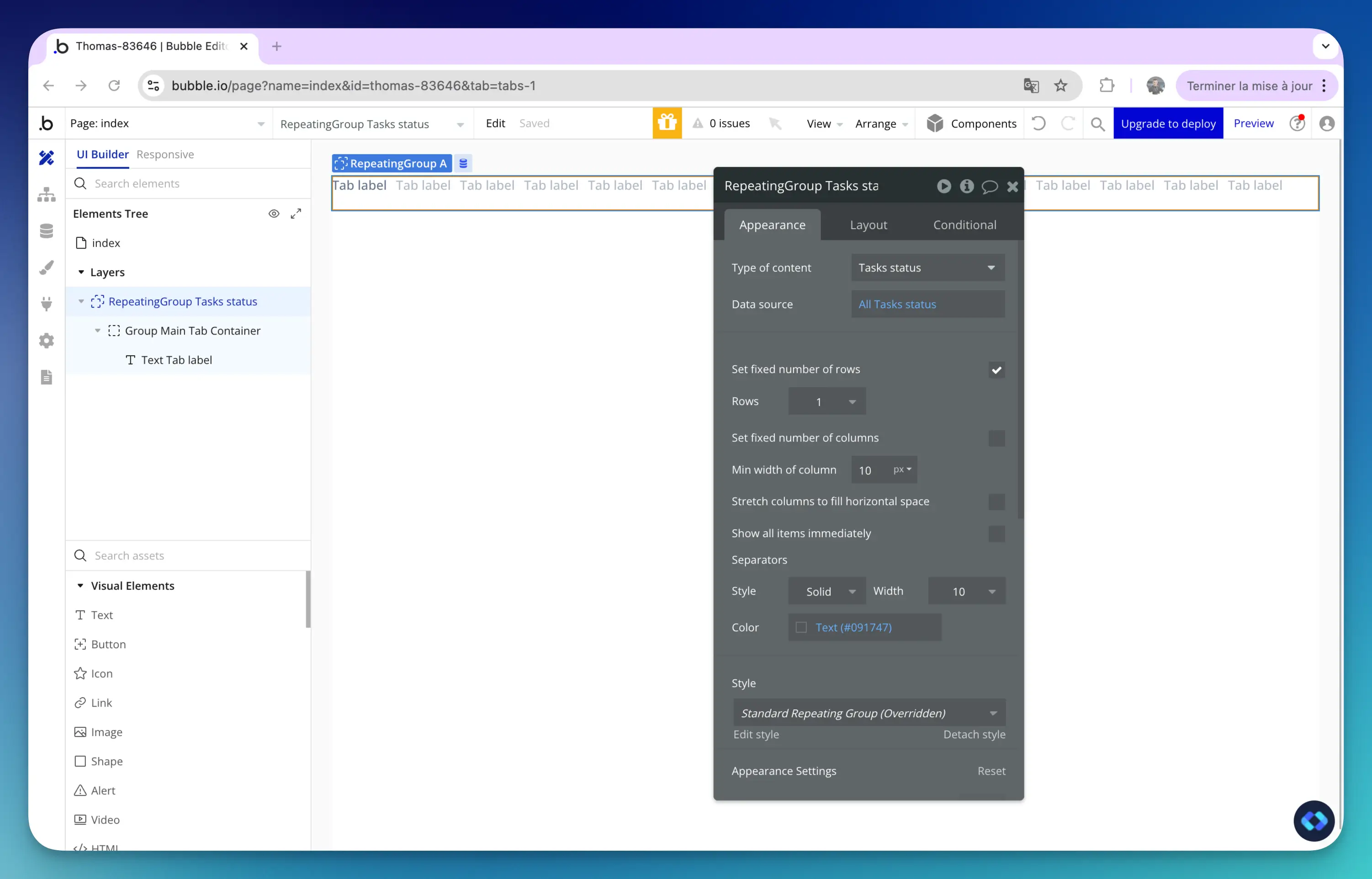Open the Plugins tab with the plug icon
The image size is (1372, 879).
47,304
